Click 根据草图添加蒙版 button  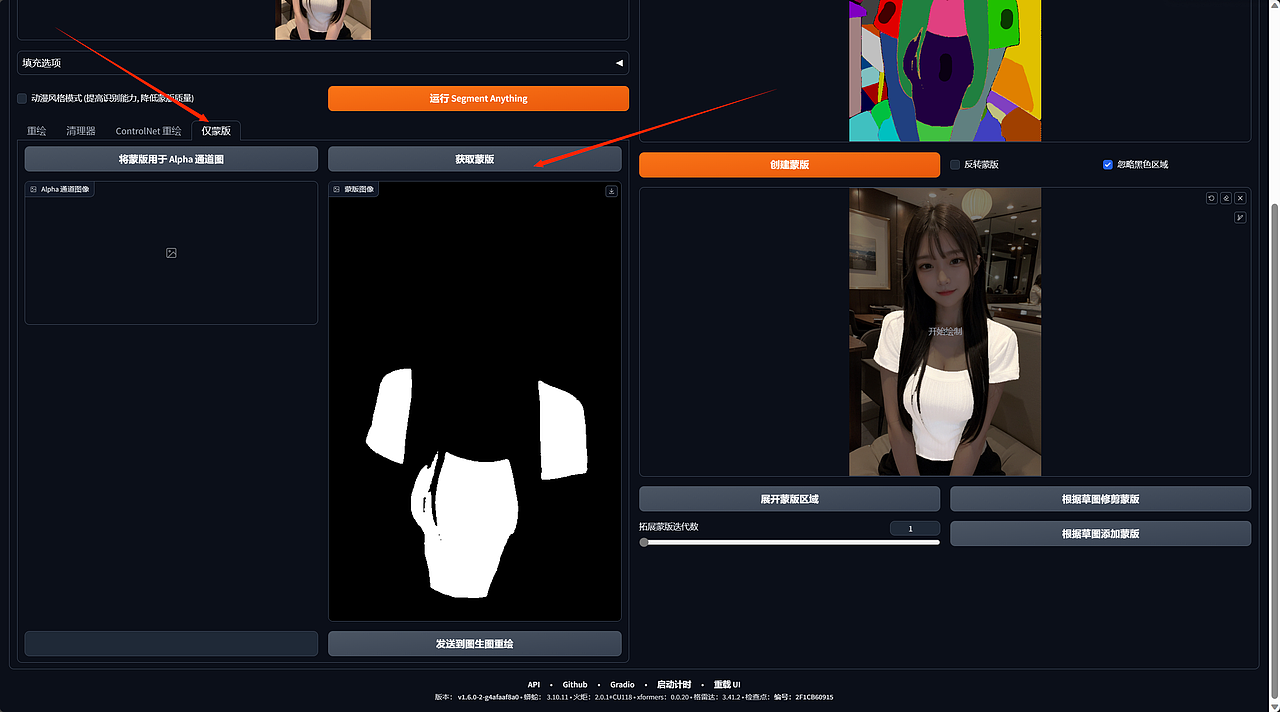coord(1100,533)
